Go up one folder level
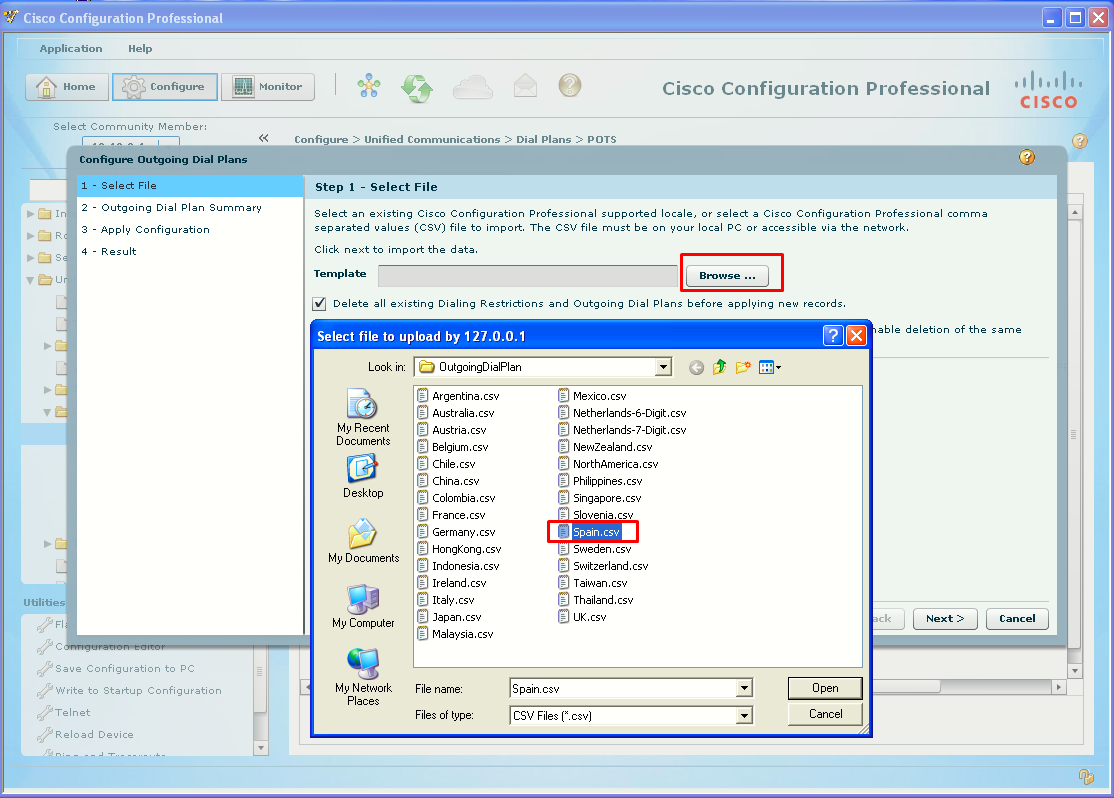1114x798 pixels. click(x=720, y=367)
